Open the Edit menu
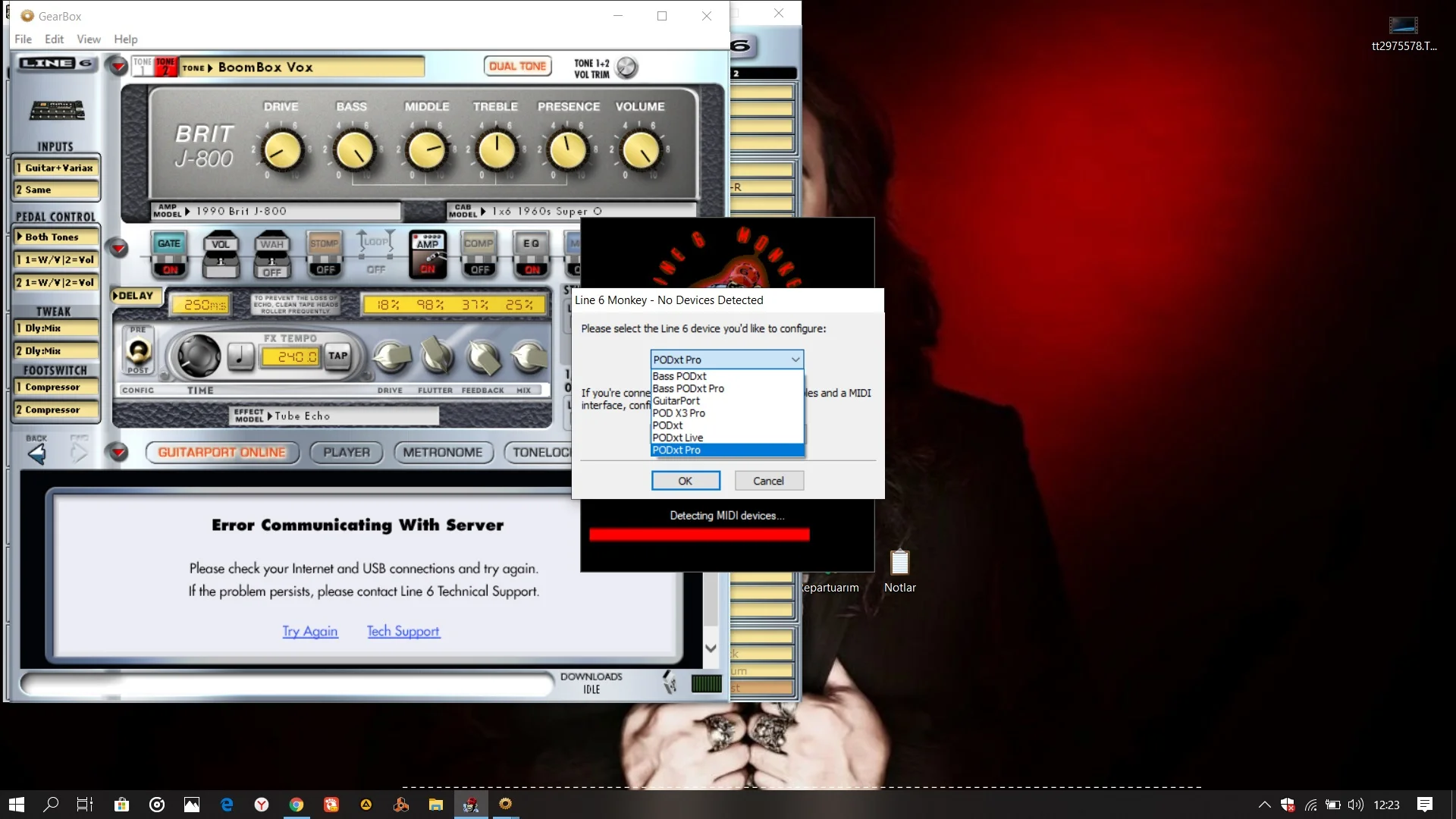1456x819 pixels. point(54,39)
